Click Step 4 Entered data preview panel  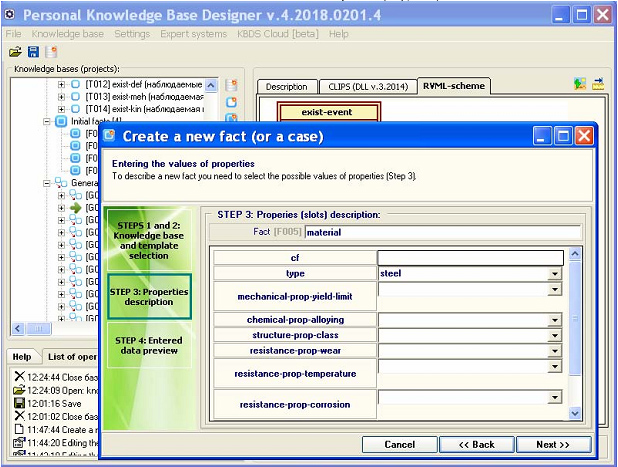tap(149, 345)
